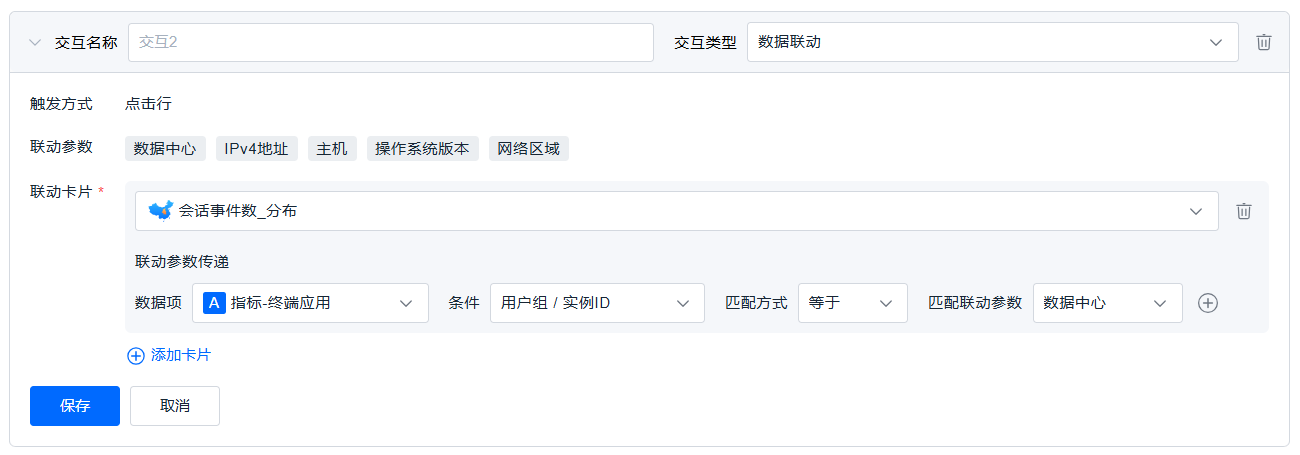Screen dimensions: 1300x455
Task: Open the 指标-终端应用 data item dropdown
Action: click(x=310, y=303)
